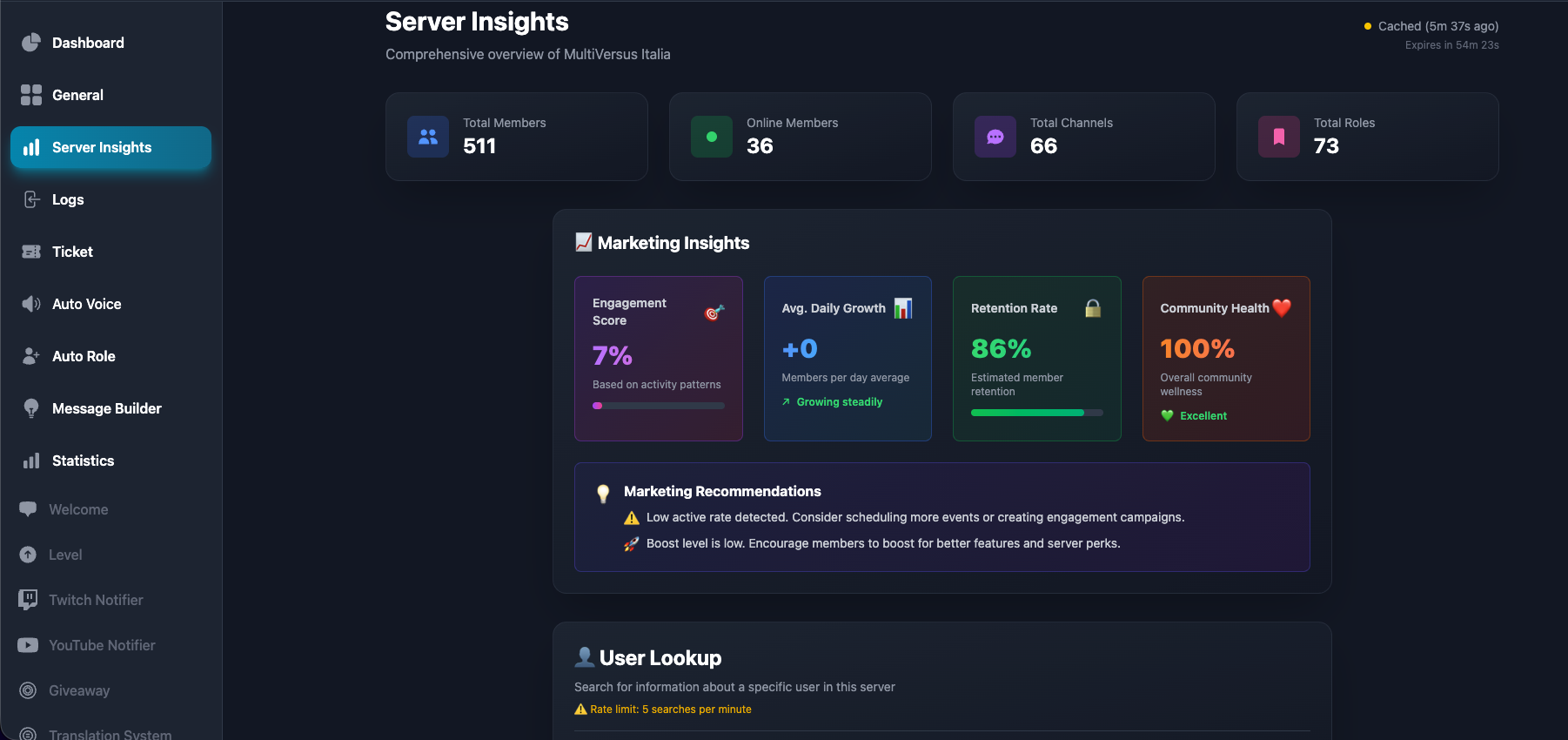
Task: Click the Total Roles bookmark icon
Action: [1279, 137]
